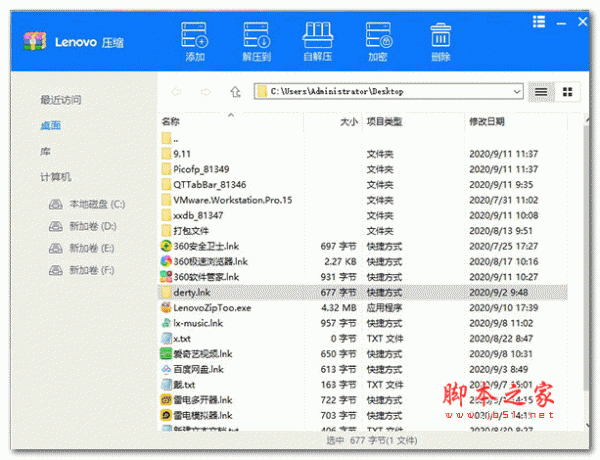Select 360软件管家.lnk file icon
The height and width of the screenshot is (460, 600).
click(x=166, y=277)
